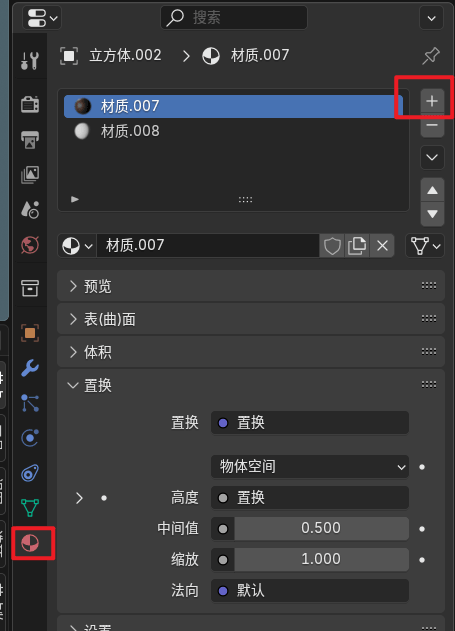Screen dimensions: 455x631
Task: Add a new material slot
Action: (432, 101)
